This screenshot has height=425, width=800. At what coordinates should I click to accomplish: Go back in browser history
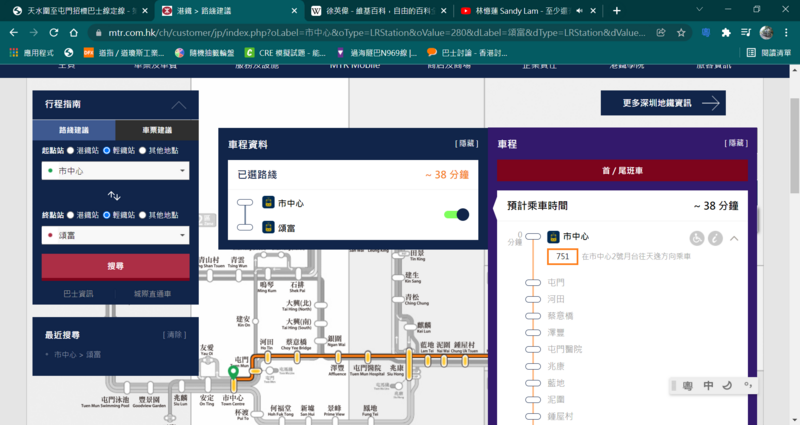[14, 33]
